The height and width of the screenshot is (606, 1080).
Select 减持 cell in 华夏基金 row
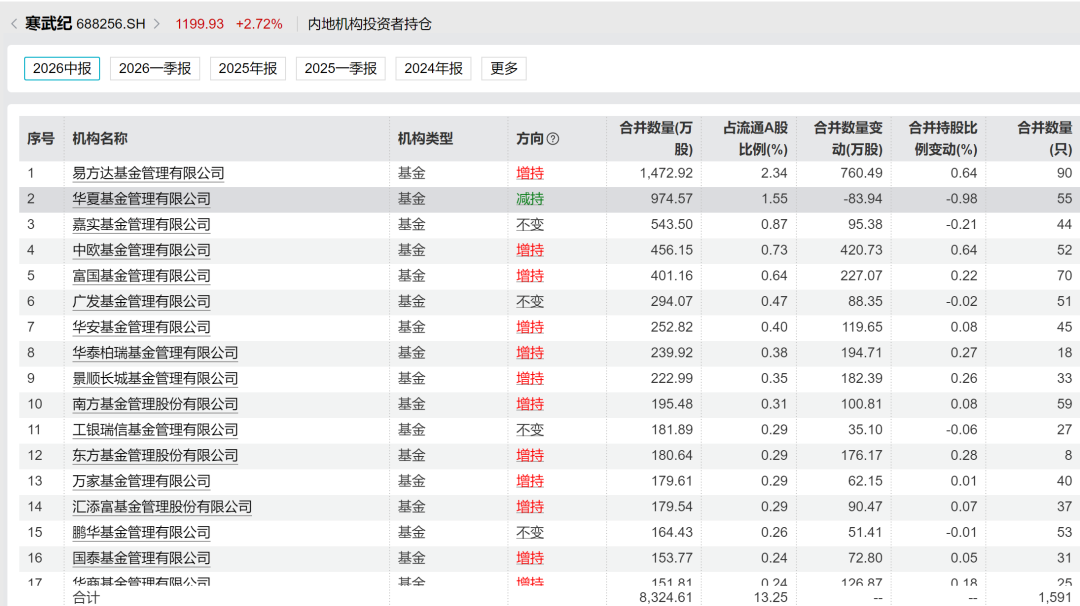(530, 199)
